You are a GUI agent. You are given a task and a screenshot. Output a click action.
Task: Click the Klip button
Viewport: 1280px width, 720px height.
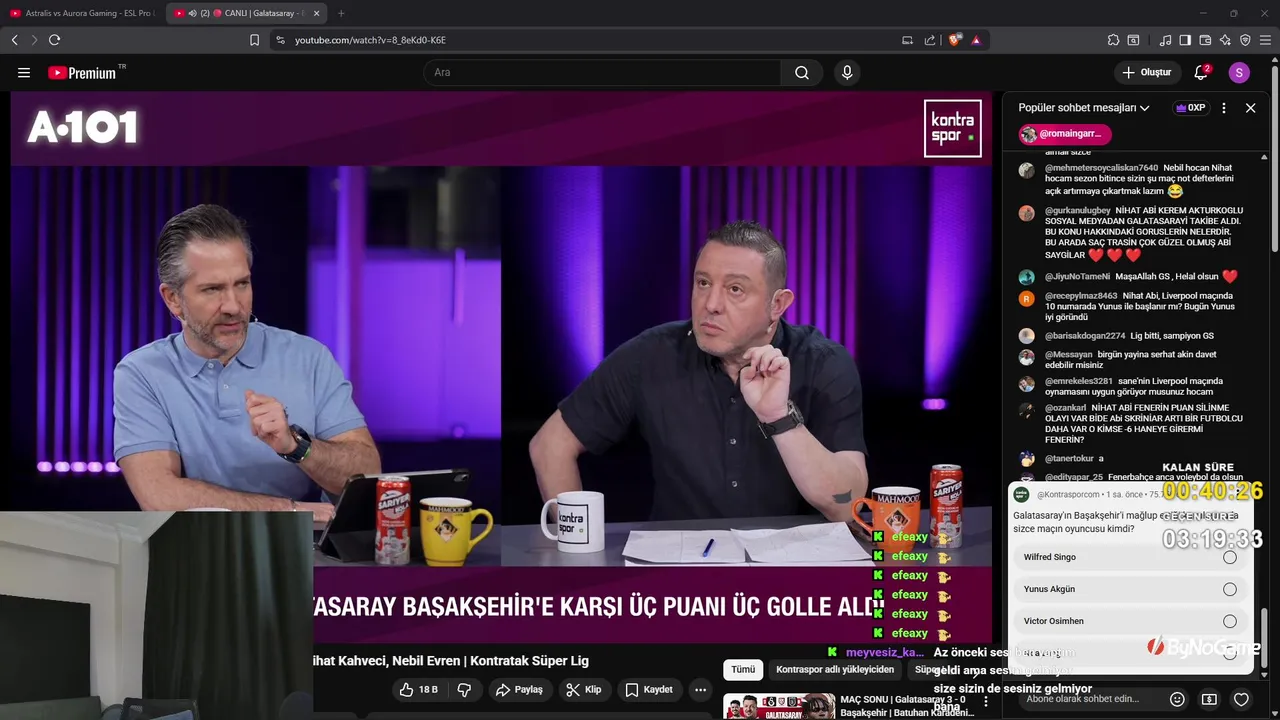pos(583,690)
